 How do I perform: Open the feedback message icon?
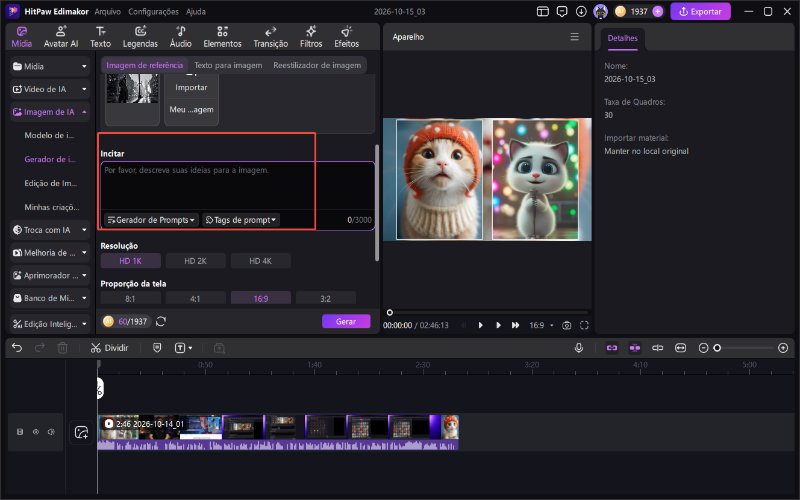click(562, 11)
